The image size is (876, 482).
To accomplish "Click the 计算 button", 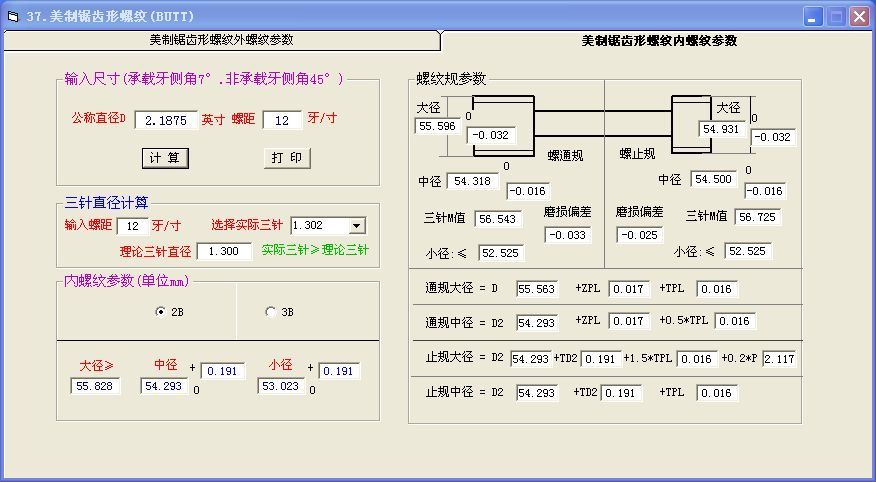I will [x=165, y=158].
